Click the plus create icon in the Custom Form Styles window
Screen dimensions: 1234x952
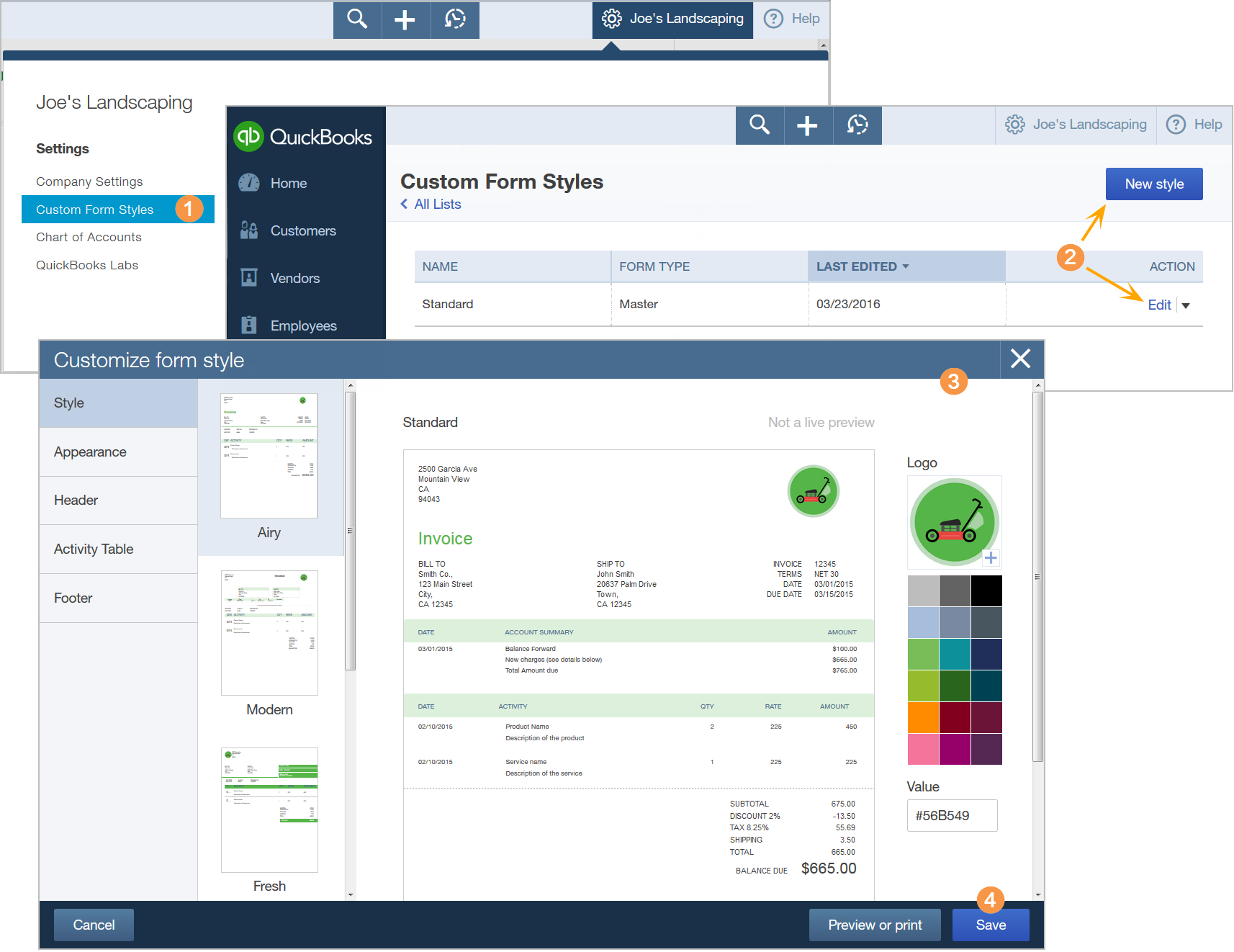pyautogui.click(x=808, y=125)
